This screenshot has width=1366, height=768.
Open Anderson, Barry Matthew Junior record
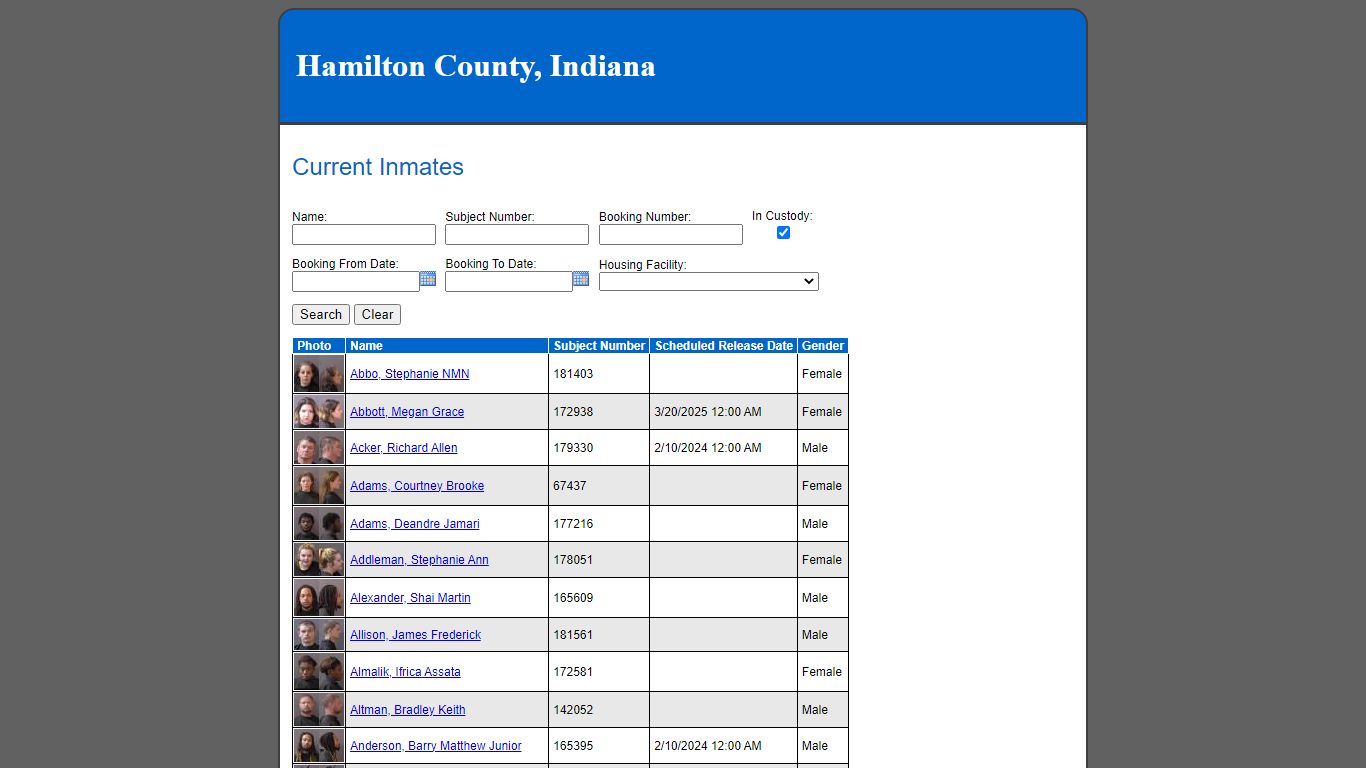436,746
